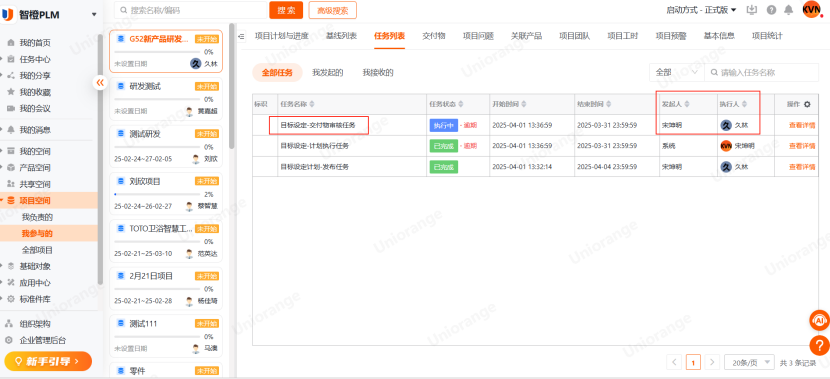Focus the 请输入任务名称 search field
This screenshot has height=379, width=830.
(761, 73)
